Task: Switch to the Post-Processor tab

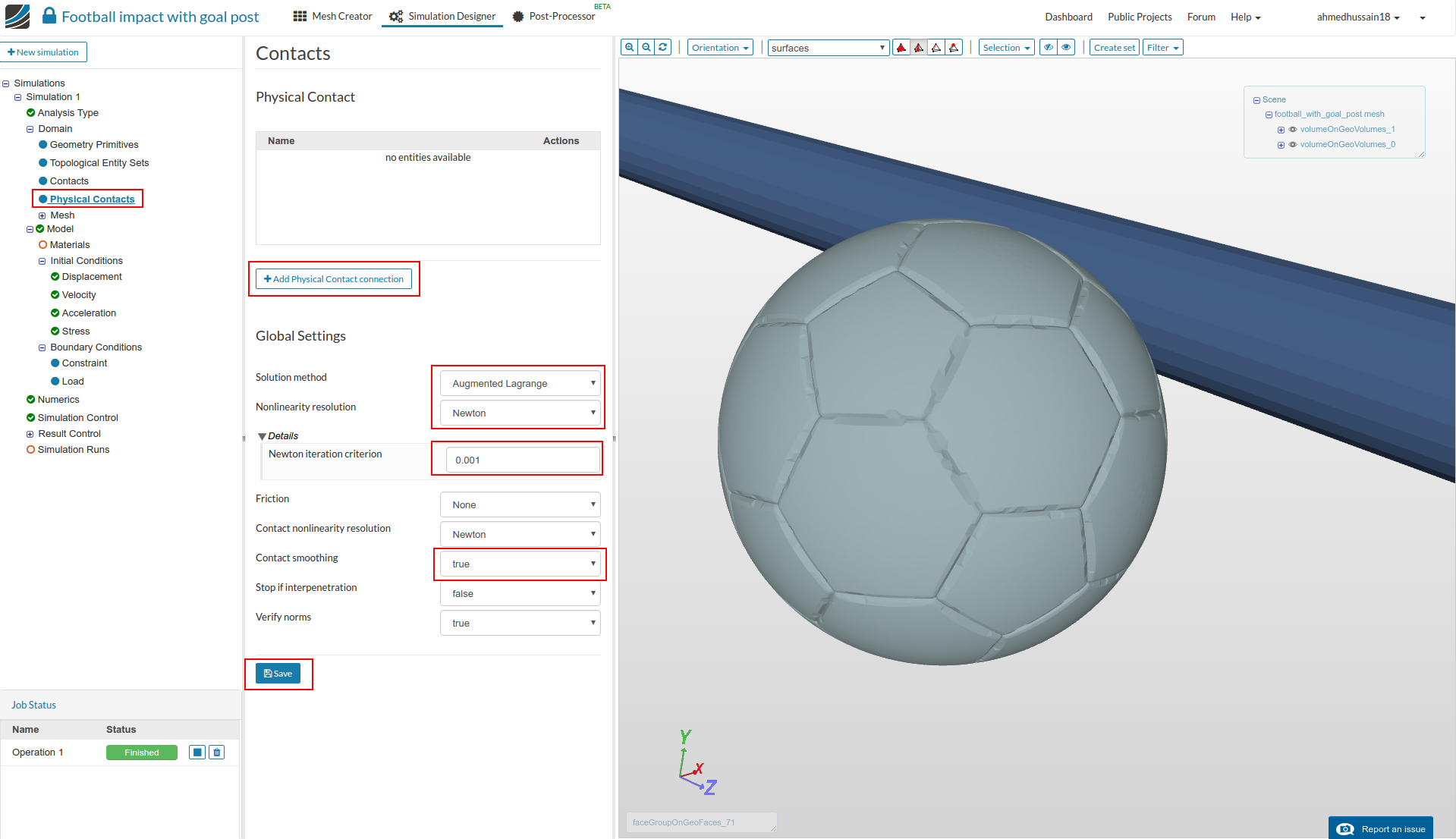Action: coord(554,16)
